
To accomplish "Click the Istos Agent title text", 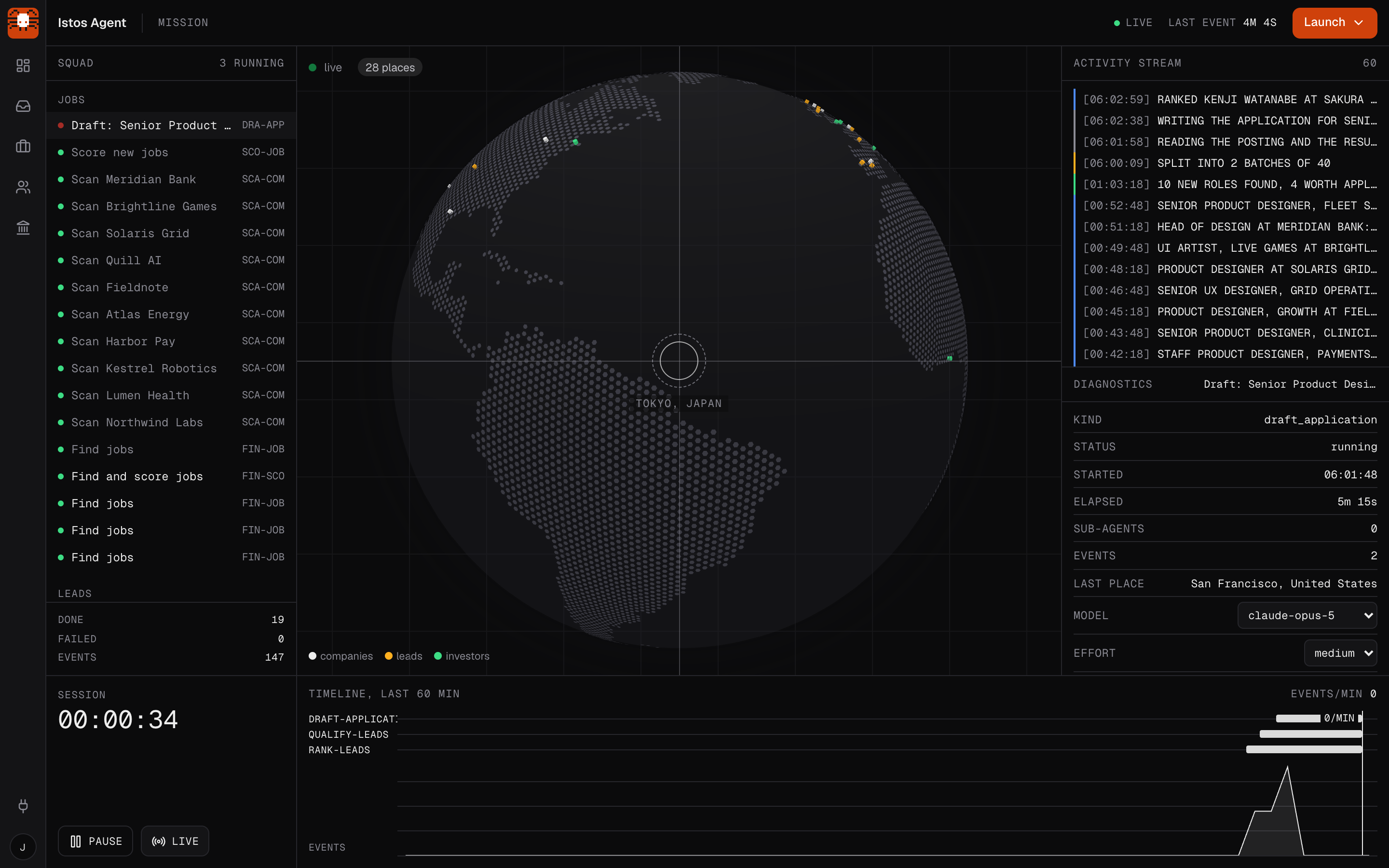I will pos(92,22).
